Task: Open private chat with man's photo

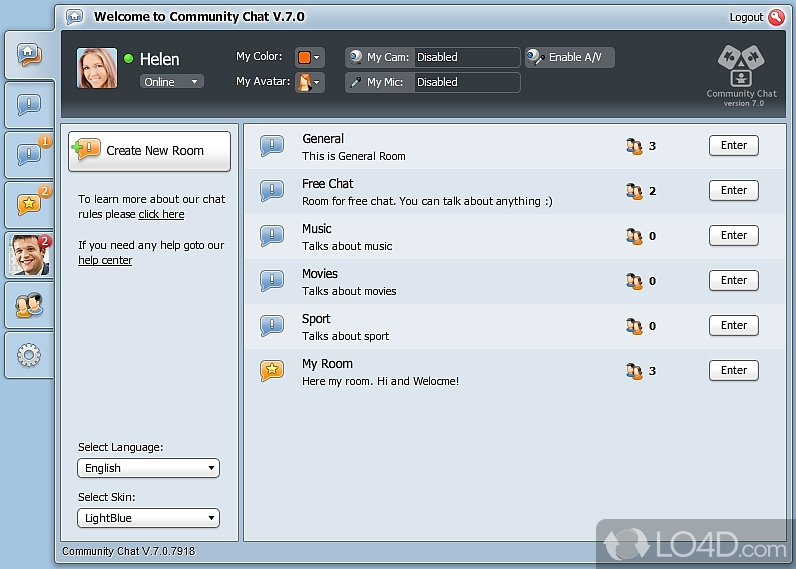Action: tap(29, 255)
